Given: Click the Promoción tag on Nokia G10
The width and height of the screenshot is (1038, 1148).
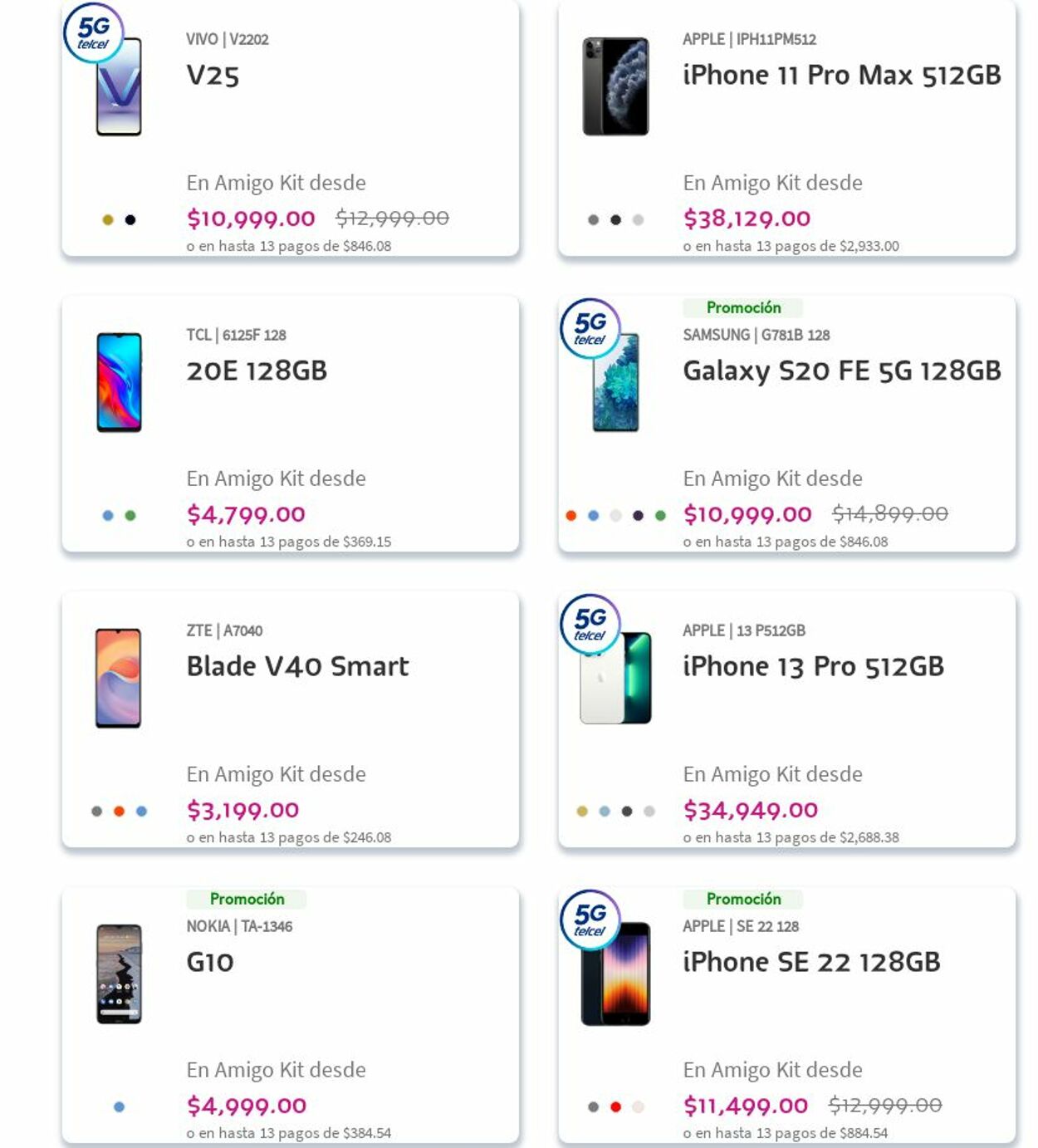Looking at the screenshot, I should [247, 899].
